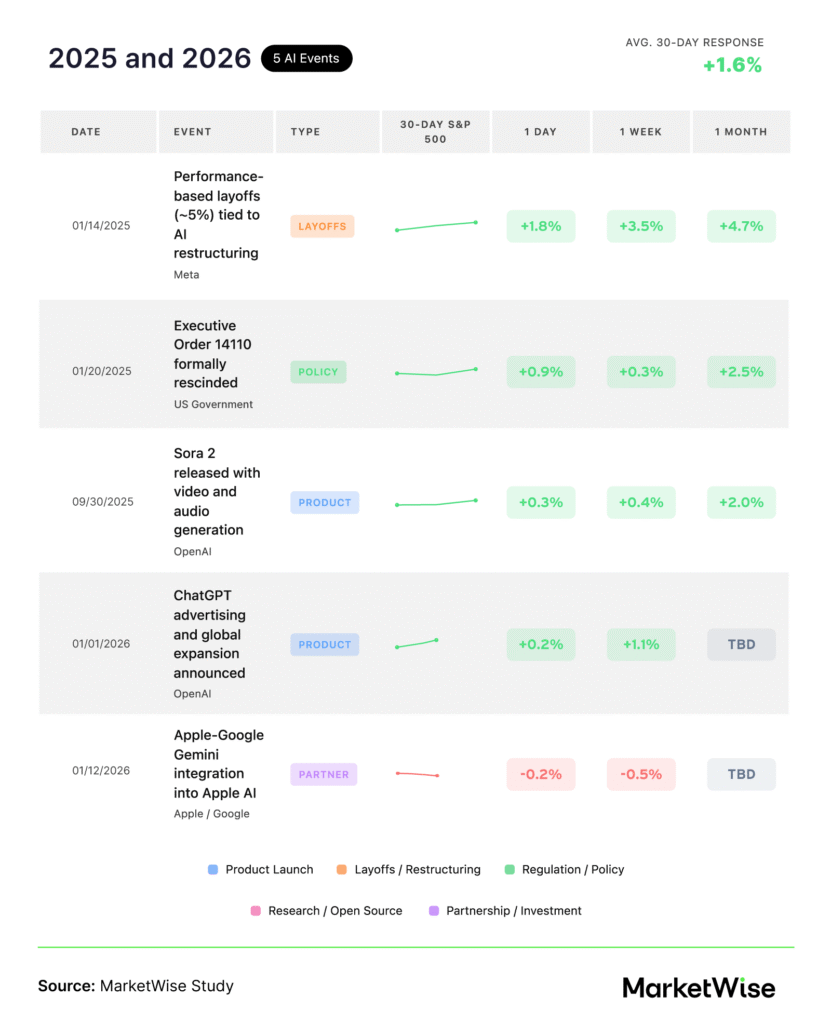Click the PRODUCT tag in Sora 2 row
Viewport: 831px width, 1024px height.
(x=324, y=502)
